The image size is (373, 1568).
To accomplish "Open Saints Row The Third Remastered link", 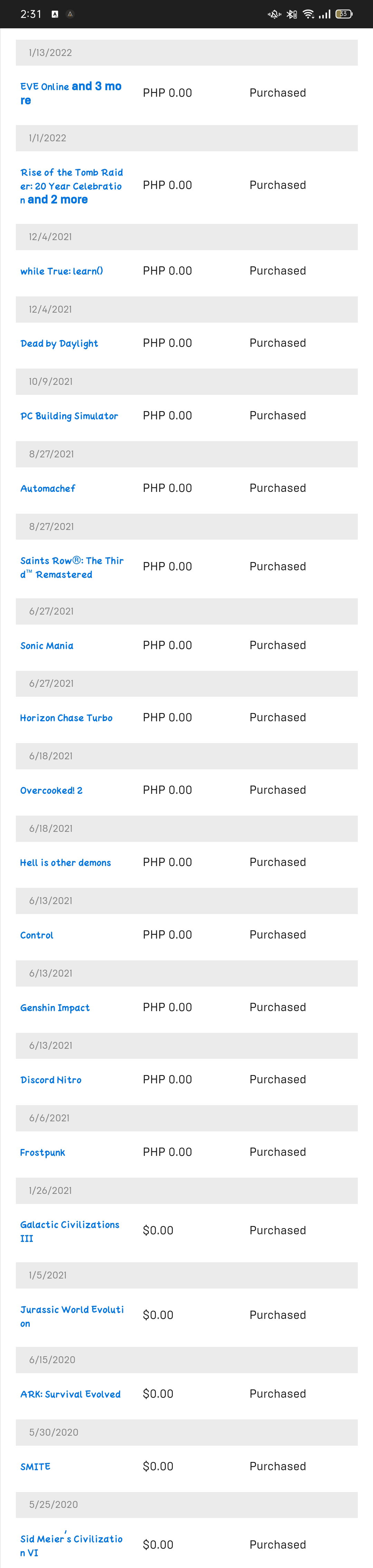I will [72, 567].
